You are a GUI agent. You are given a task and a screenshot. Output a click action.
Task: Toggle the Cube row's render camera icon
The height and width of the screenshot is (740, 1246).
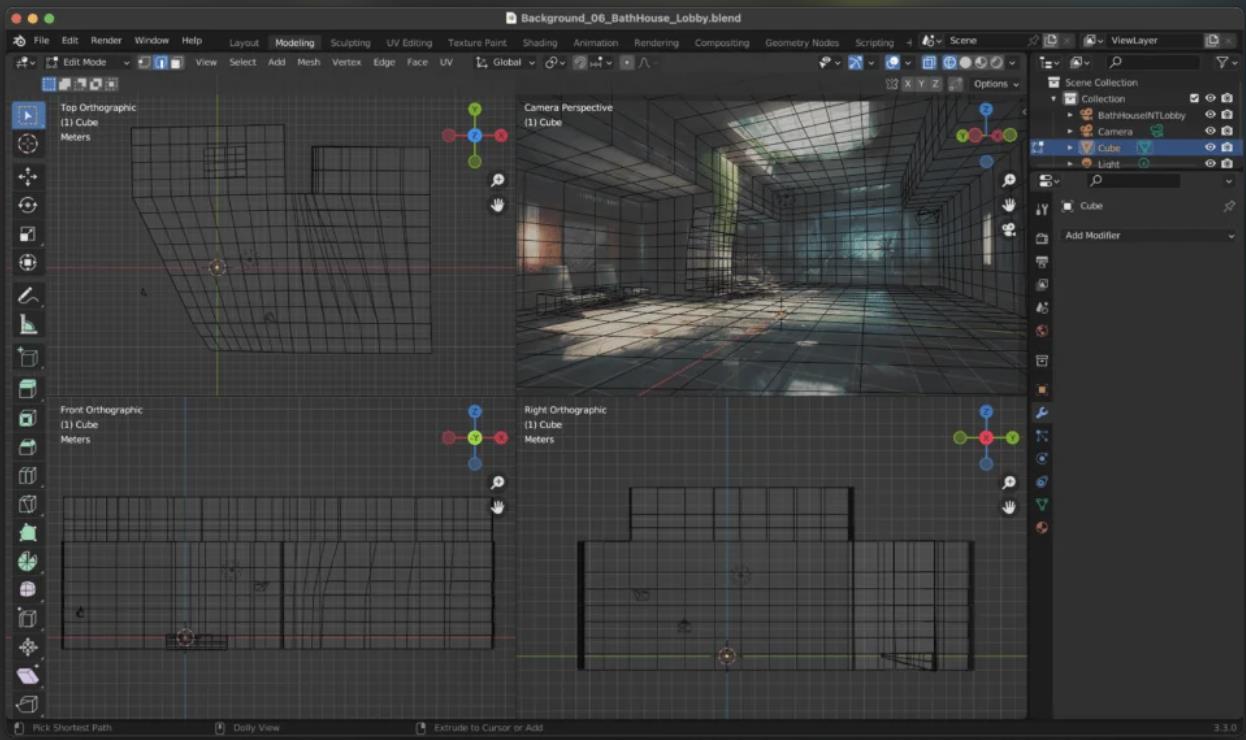pyautogui.click(x=1227, y=148)
